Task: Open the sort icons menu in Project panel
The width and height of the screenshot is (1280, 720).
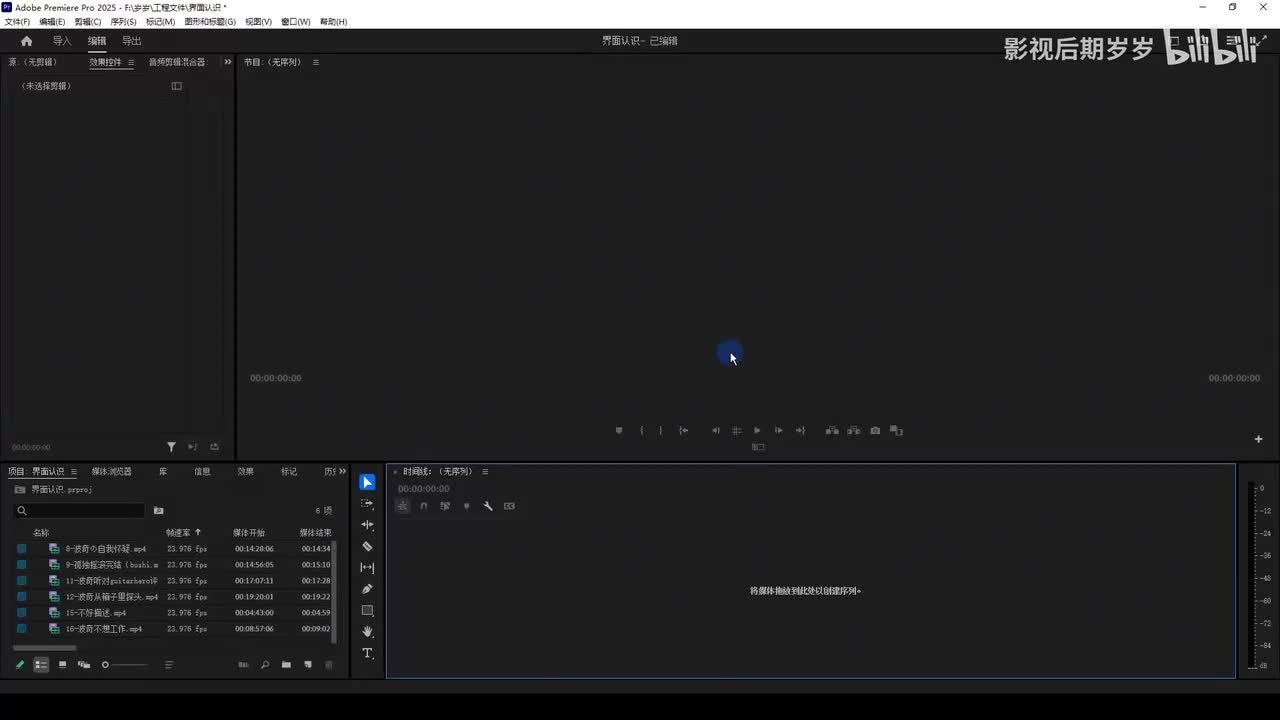Action: (169, 665)
